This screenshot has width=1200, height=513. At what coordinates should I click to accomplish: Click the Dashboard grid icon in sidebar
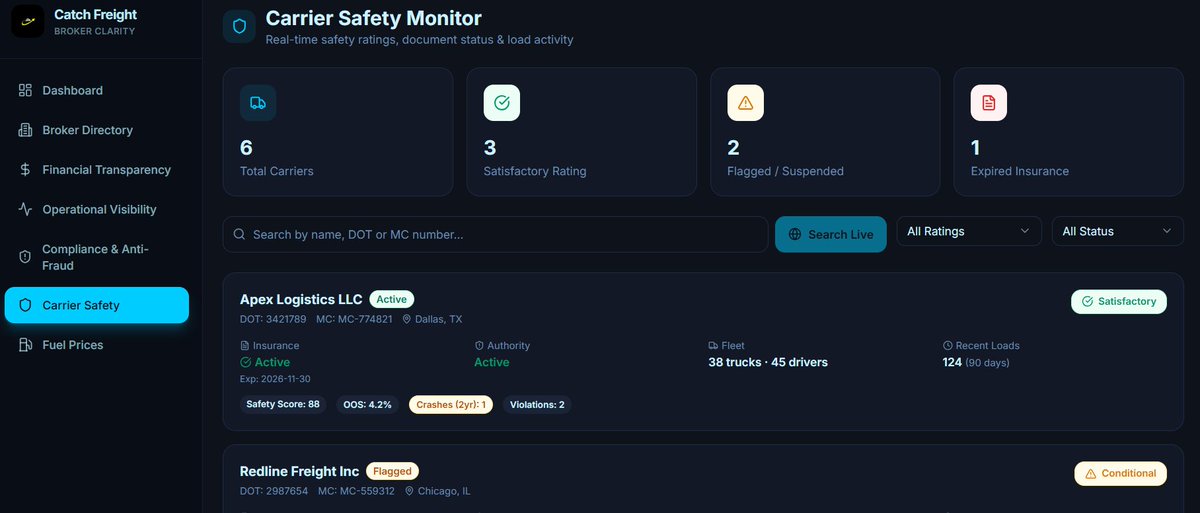25,90
